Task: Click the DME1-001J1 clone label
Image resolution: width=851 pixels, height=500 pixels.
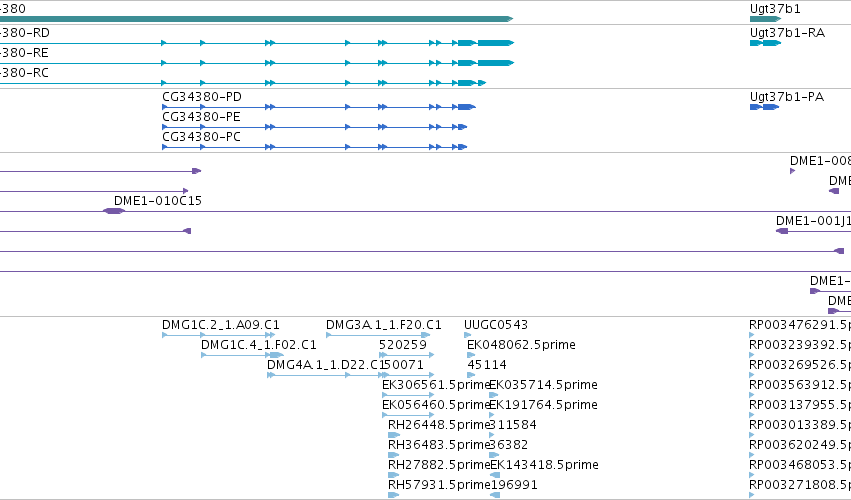Action: coord(813,221)
